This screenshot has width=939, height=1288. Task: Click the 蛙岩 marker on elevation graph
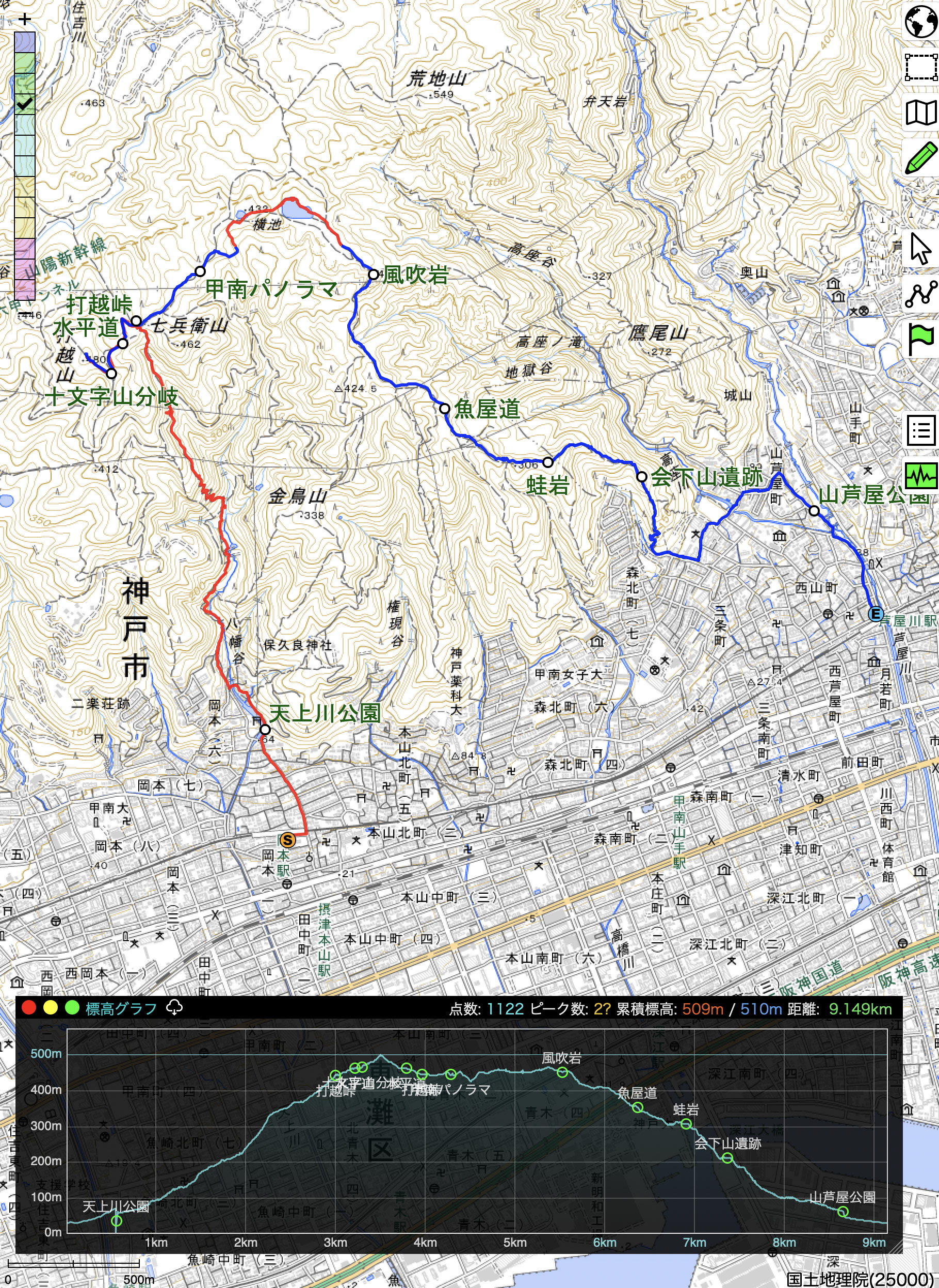pos(686,1124)
